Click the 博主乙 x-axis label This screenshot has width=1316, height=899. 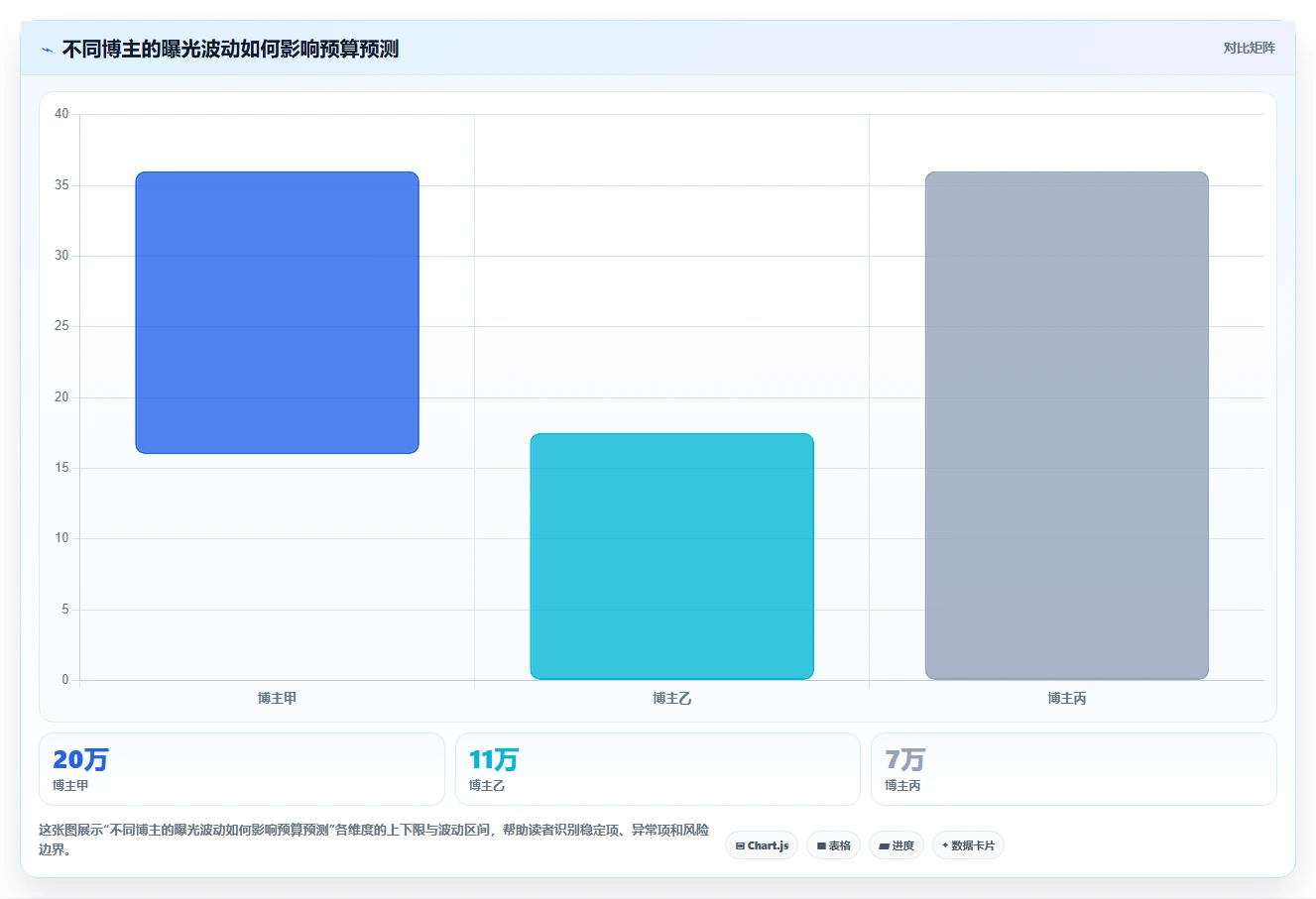coord(672,698)
